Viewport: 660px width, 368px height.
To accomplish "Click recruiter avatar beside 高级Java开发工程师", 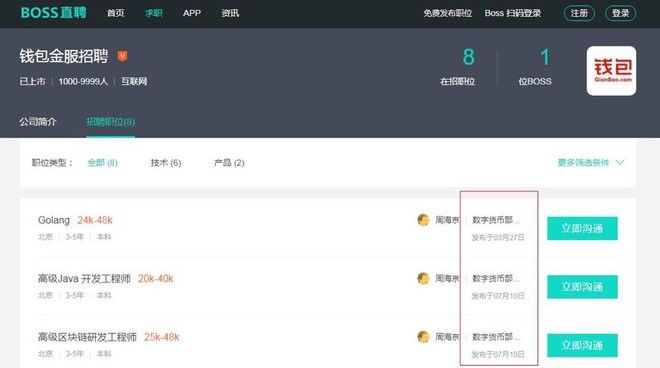I will 423,278.
